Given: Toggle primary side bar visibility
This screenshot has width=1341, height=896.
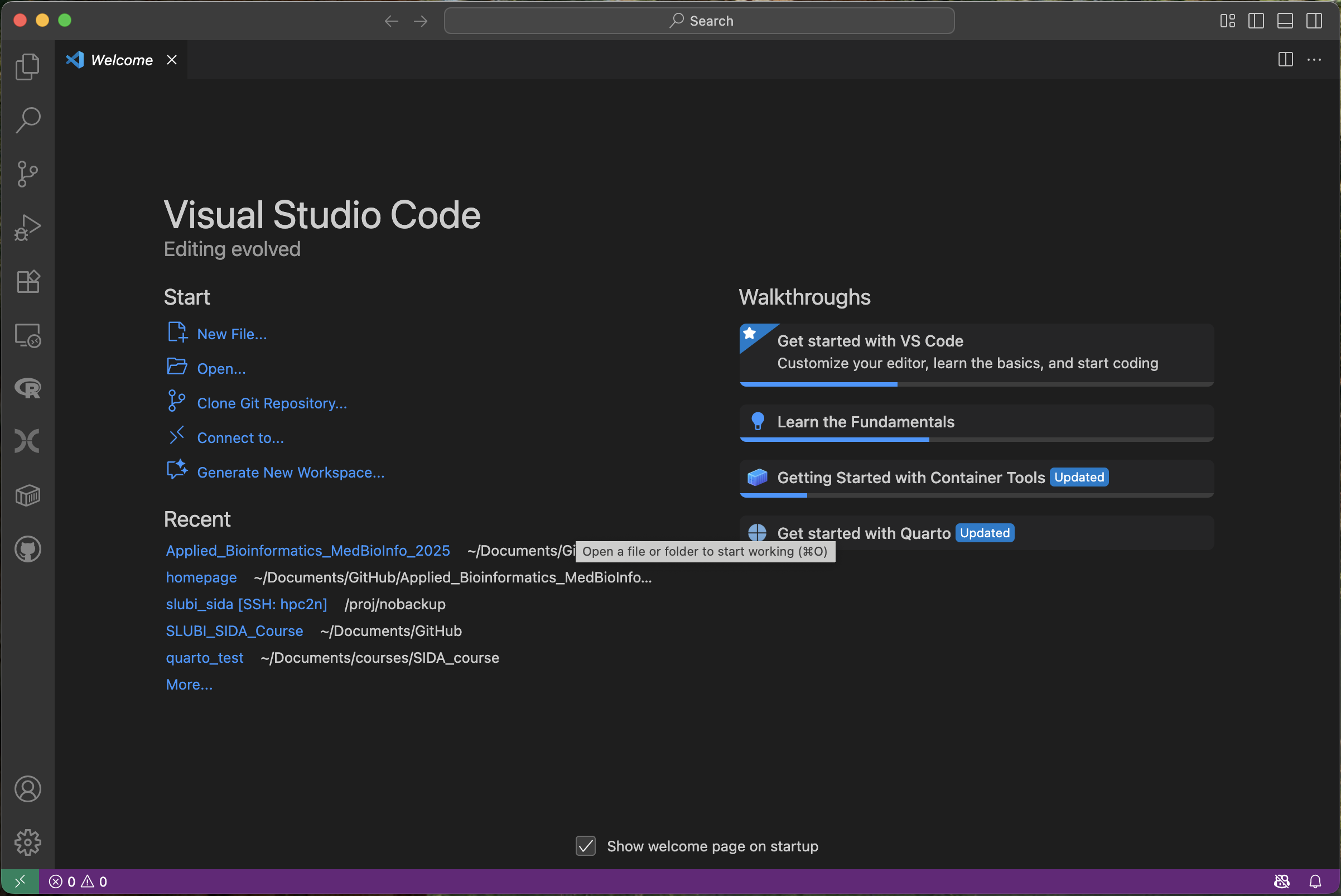Looking at the screenshot, I should coord(1256,21).
